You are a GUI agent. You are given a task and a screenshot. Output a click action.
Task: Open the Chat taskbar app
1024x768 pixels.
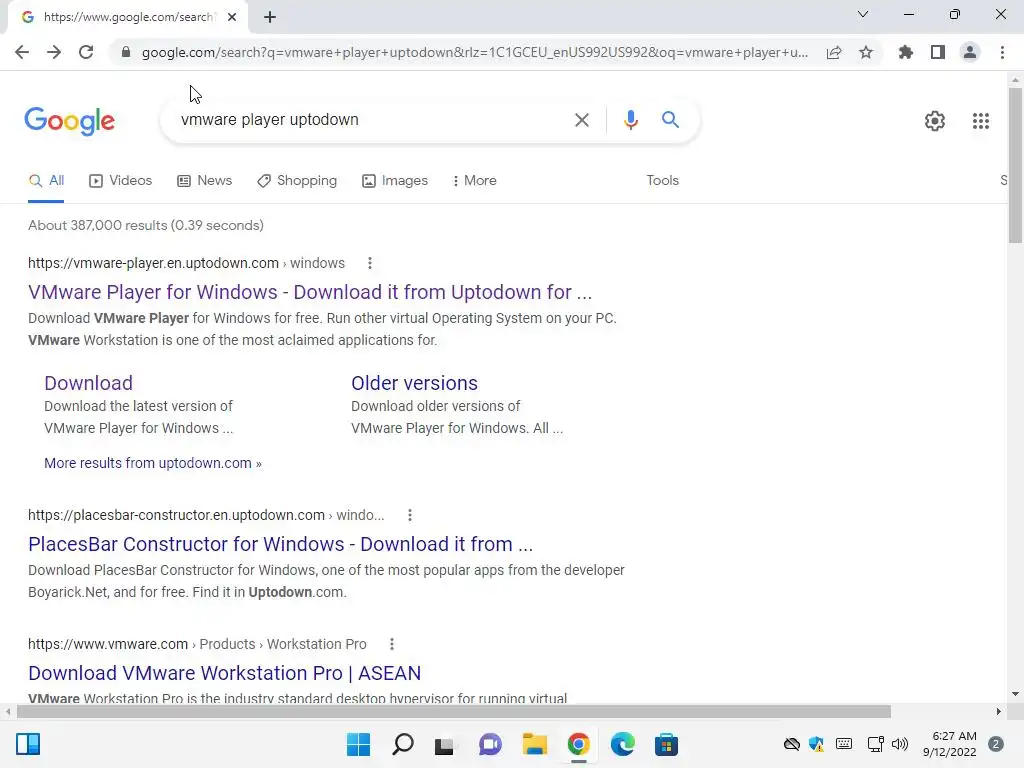490,744
